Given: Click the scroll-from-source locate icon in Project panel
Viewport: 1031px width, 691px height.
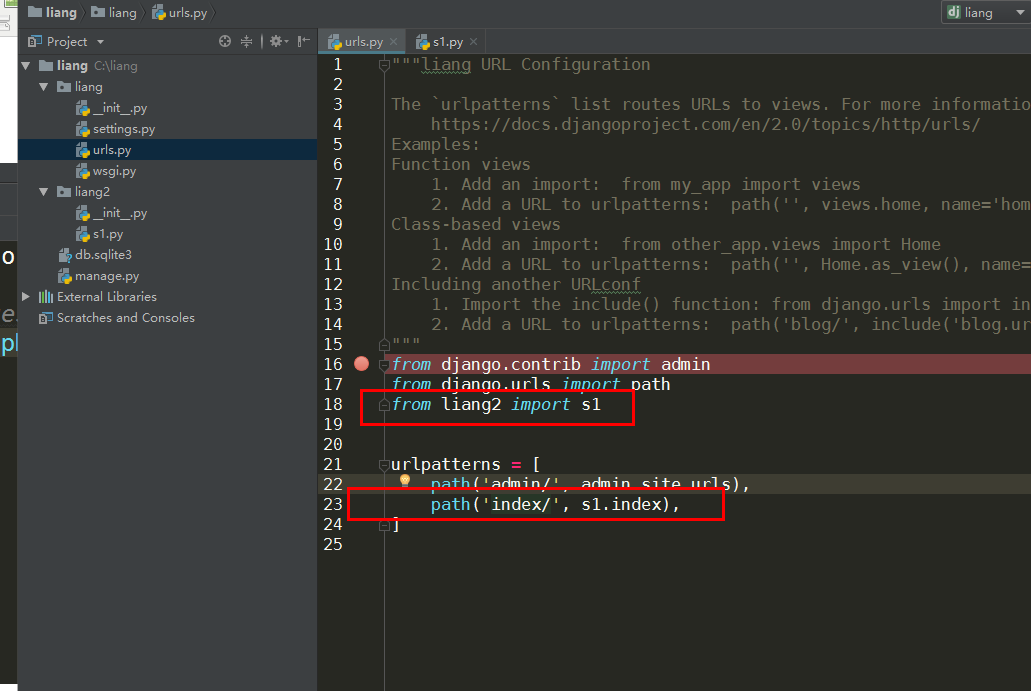Looking at the screenshot, I should coord(225,41).
